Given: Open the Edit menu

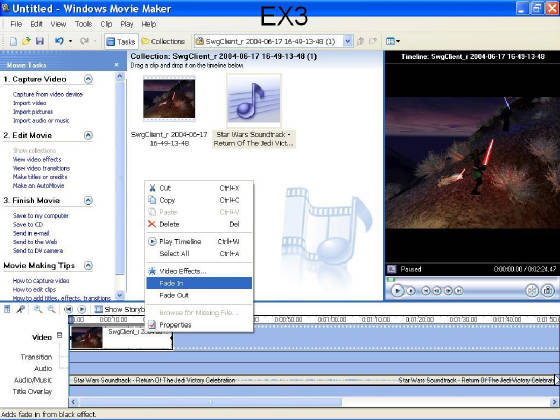Looking at the screenshot, I should tap(36, 24).
